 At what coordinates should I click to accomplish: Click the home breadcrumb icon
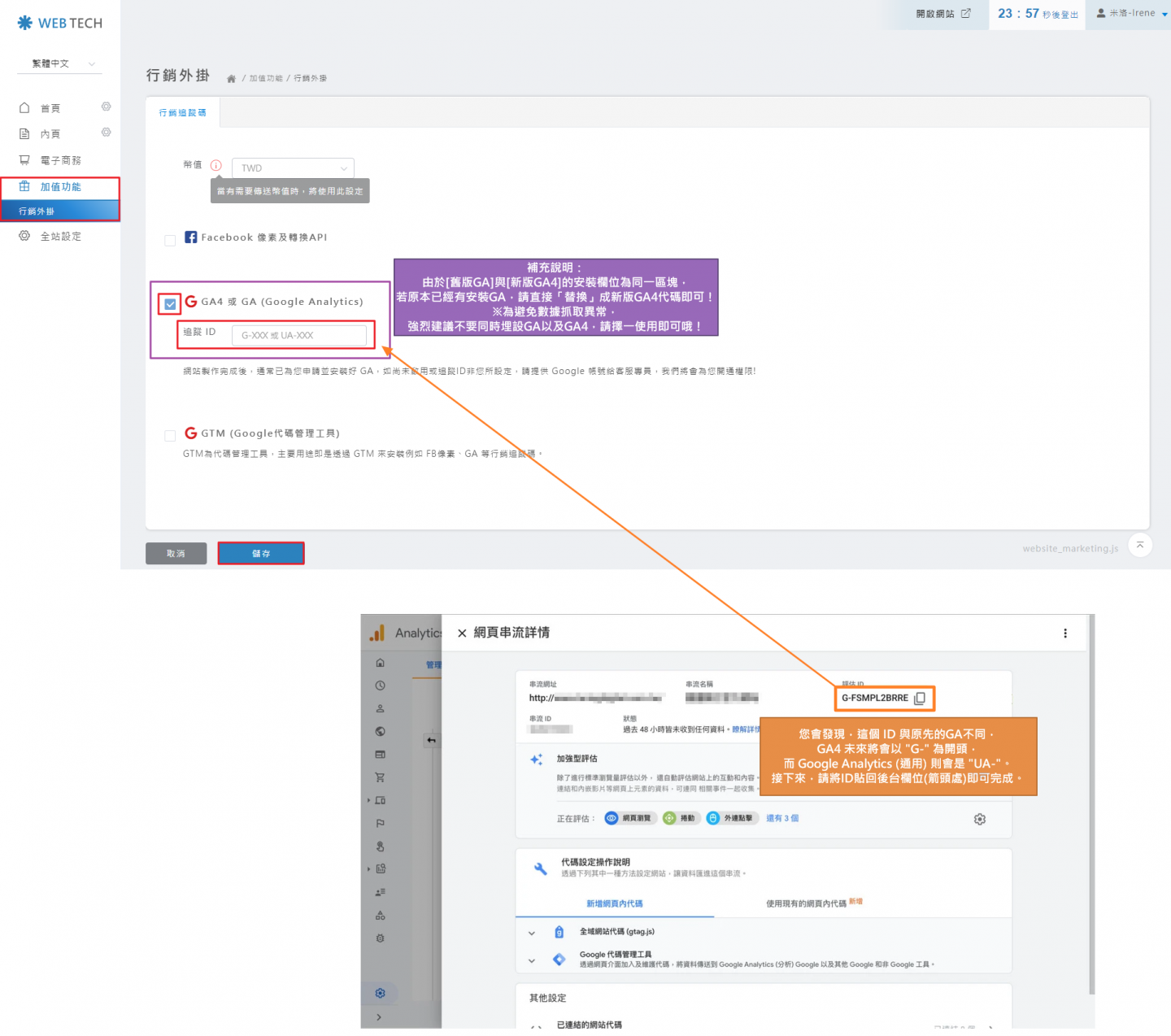point(231,79)
